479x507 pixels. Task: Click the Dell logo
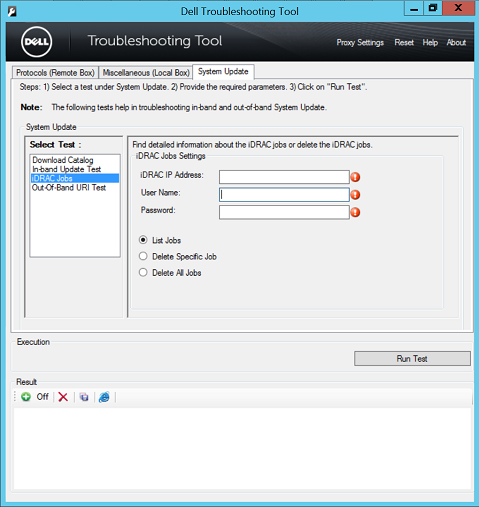pos(37,42)
